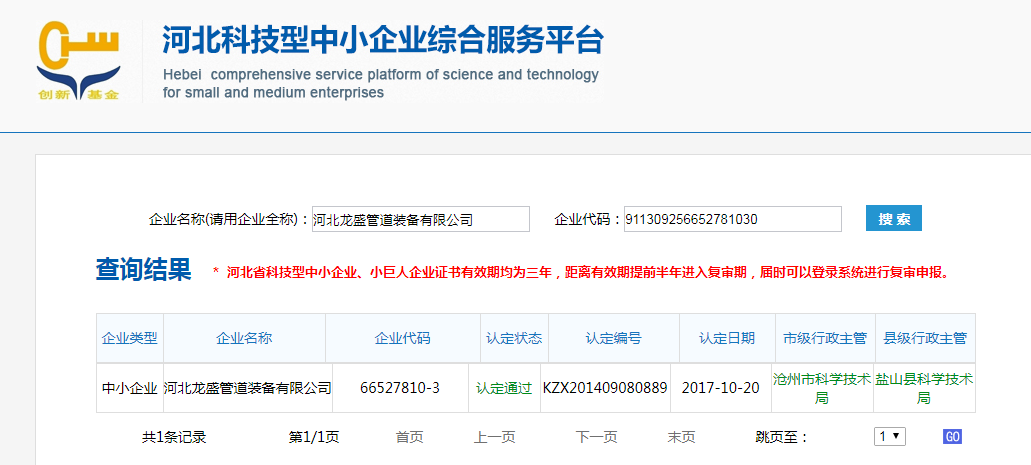
Task: Select the KZX201409080889 number cell
Action: click(x=605, y=388)
